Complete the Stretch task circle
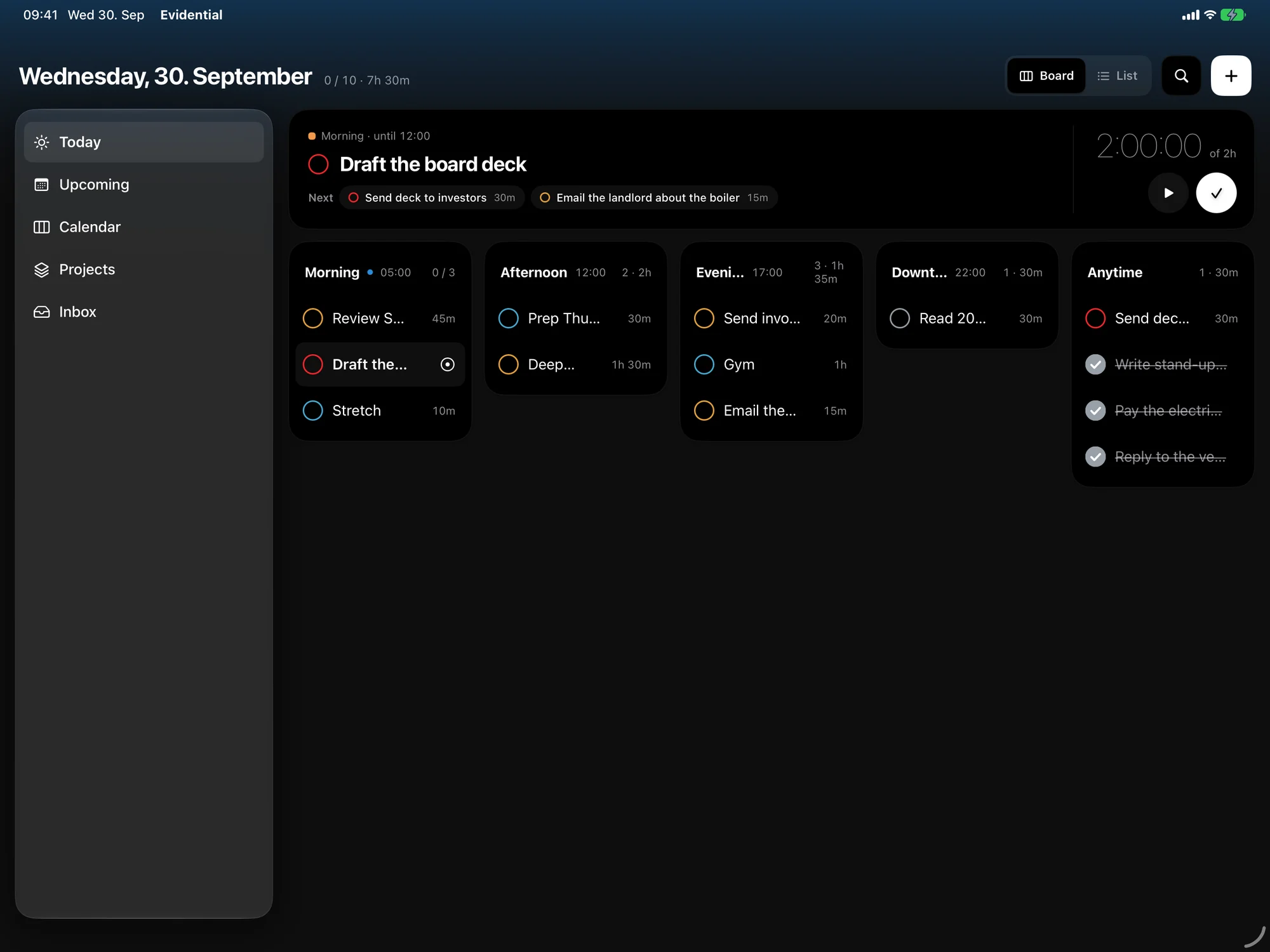1270x952 pixels. [313, 411]
